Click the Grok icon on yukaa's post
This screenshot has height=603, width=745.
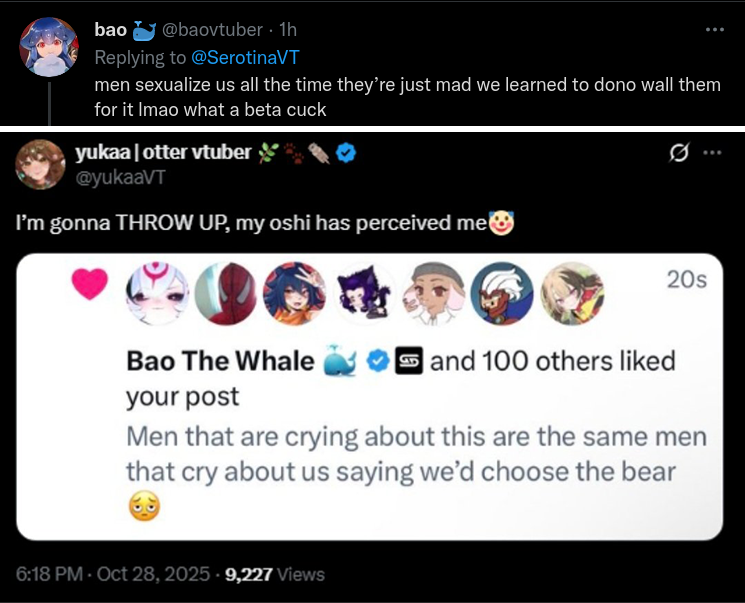click(x=680, y=154)
